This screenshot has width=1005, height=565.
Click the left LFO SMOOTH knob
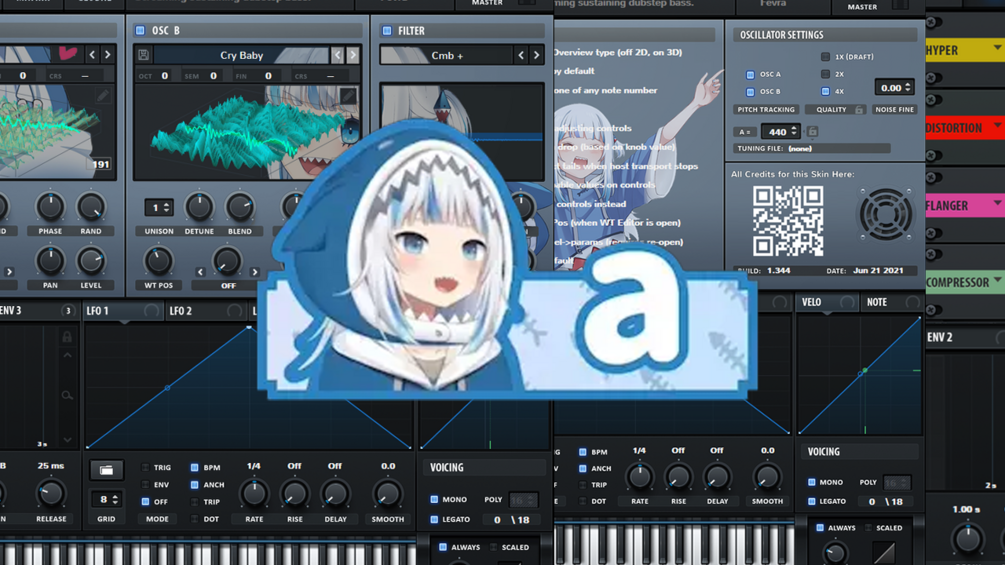[387, 494]
